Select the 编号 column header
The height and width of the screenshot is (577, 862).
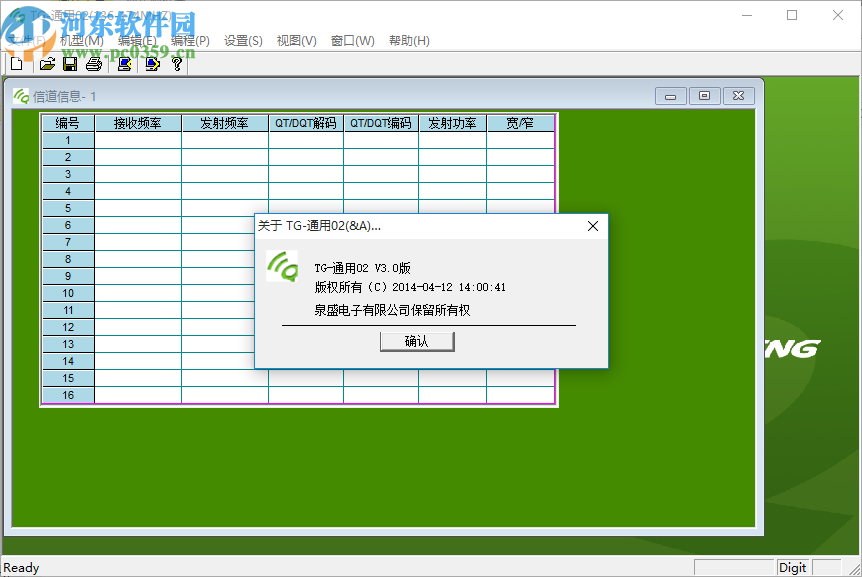coord(68,123)
